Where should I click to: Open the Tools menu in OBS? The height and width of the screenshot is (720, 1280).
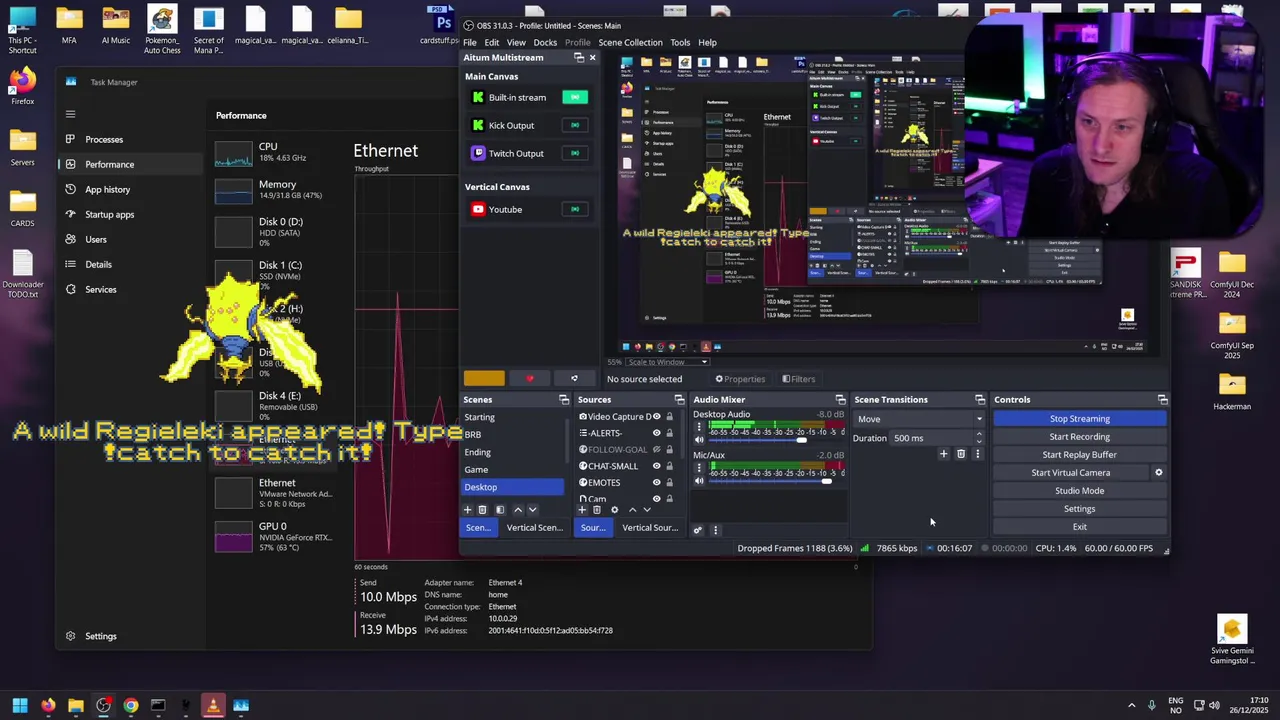coord(680,43)
